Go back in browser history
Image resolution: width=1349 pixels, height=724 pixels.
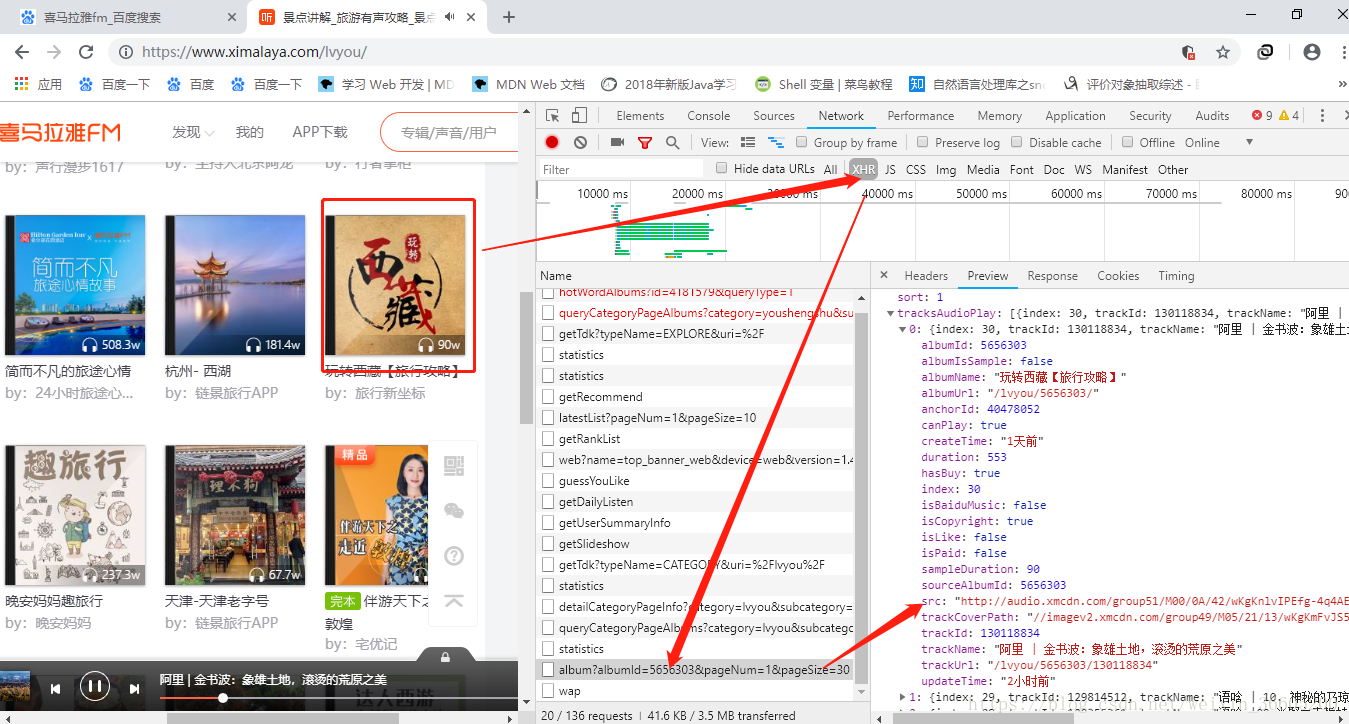tap(22, 52)
